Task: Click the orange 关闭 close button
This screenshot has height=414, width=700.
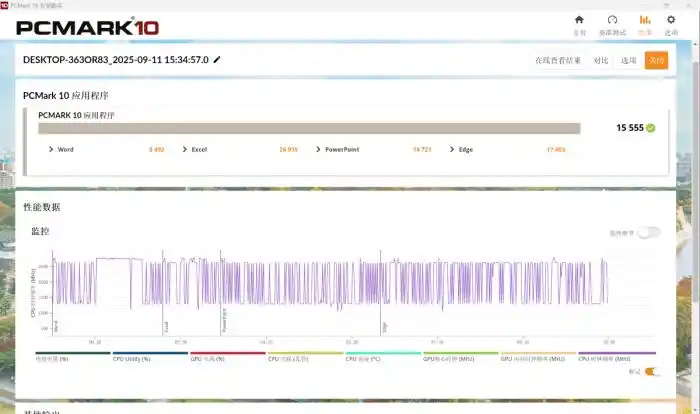Action: coord(656,60)
